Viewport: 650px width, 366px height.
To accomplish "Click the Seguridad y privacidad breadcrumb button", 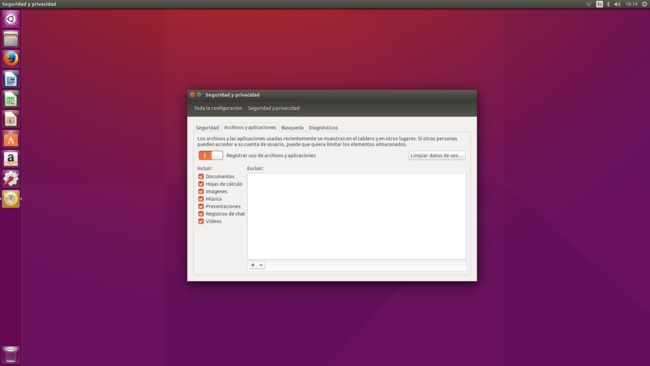I will 274,108.
